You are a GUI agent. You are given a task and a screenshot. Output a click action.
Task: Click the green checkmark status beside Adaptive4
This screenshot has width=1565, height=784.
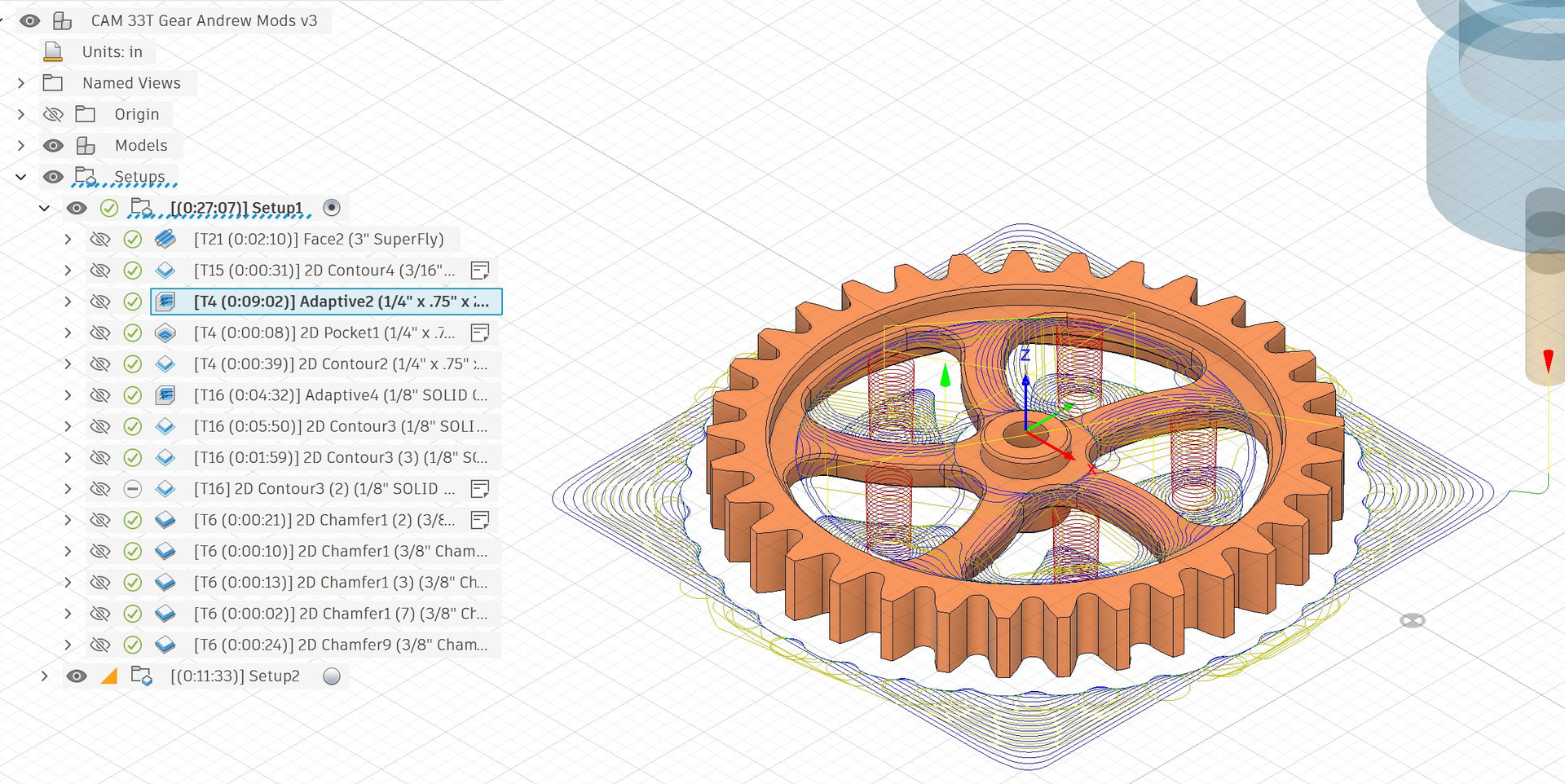[132, 395]
